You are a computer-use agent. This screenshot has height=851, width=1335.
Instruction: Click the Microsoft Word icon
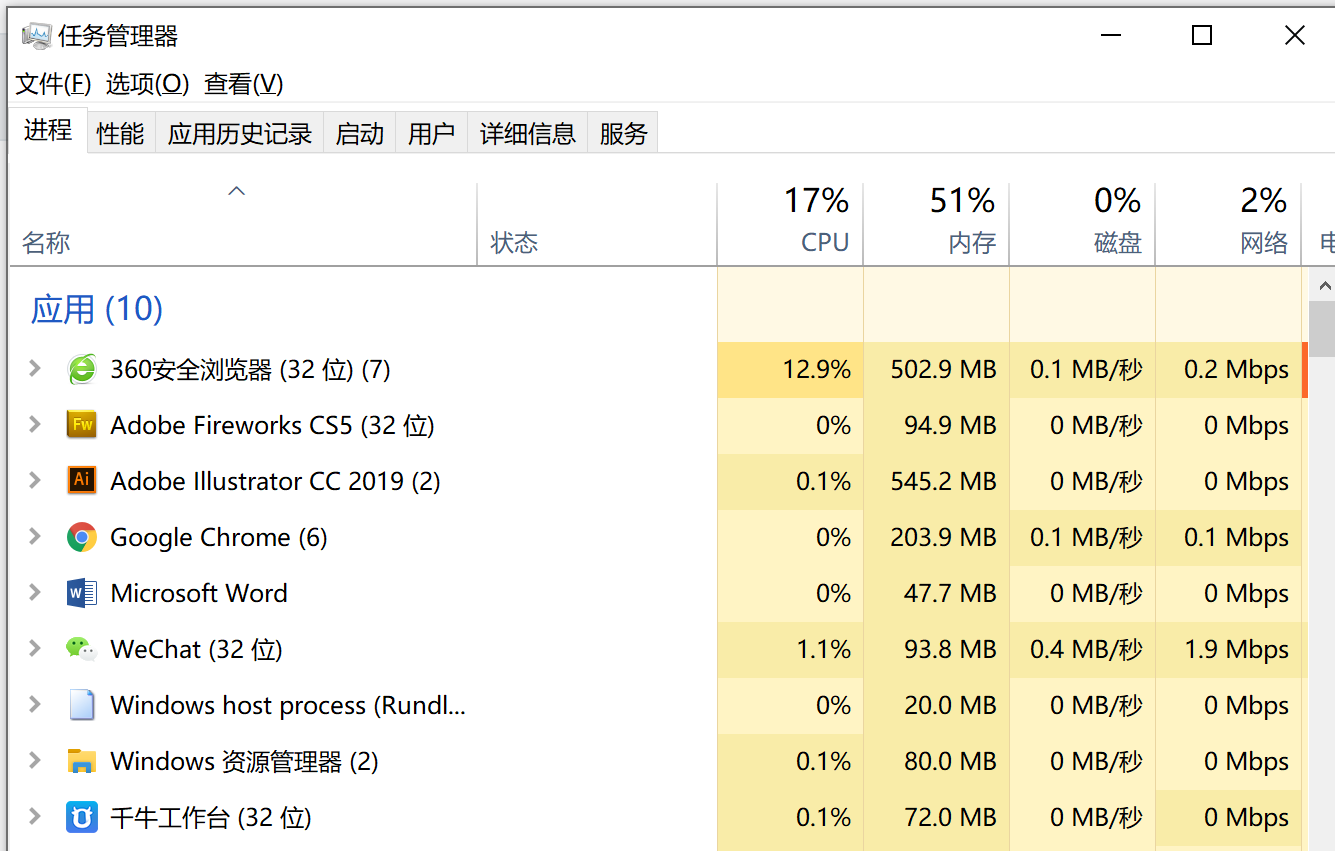click(82, 593)
